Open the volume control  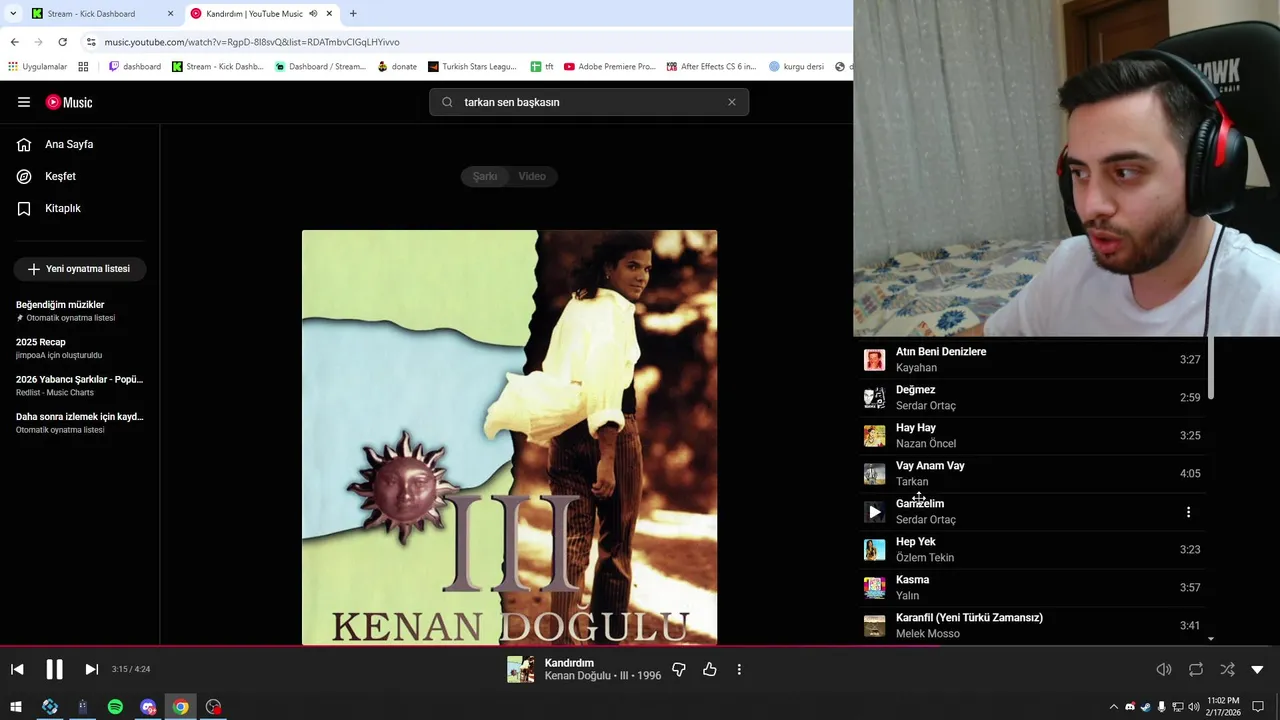click(1164, 669)
